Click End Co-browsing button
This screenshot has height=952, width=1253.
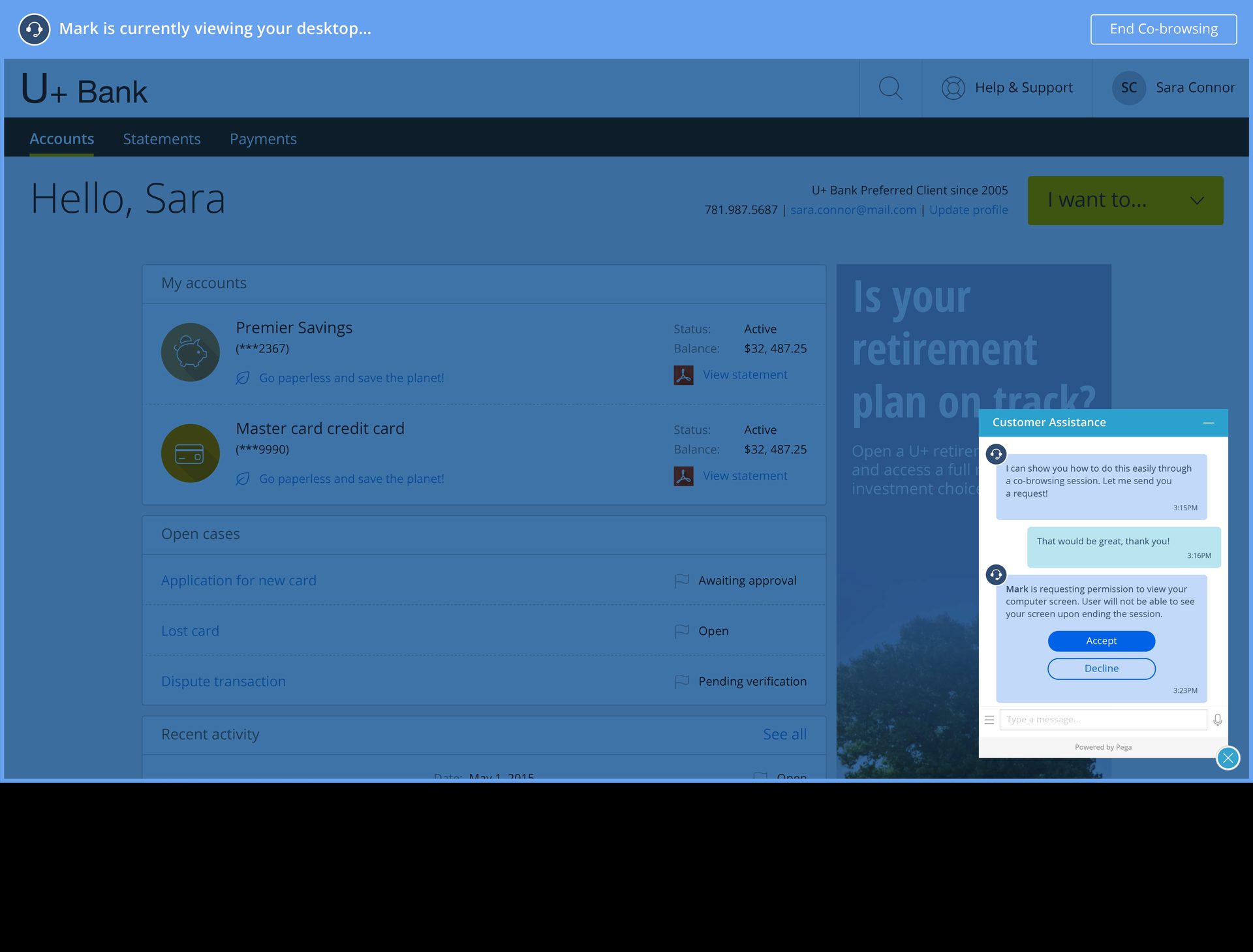1164,29
